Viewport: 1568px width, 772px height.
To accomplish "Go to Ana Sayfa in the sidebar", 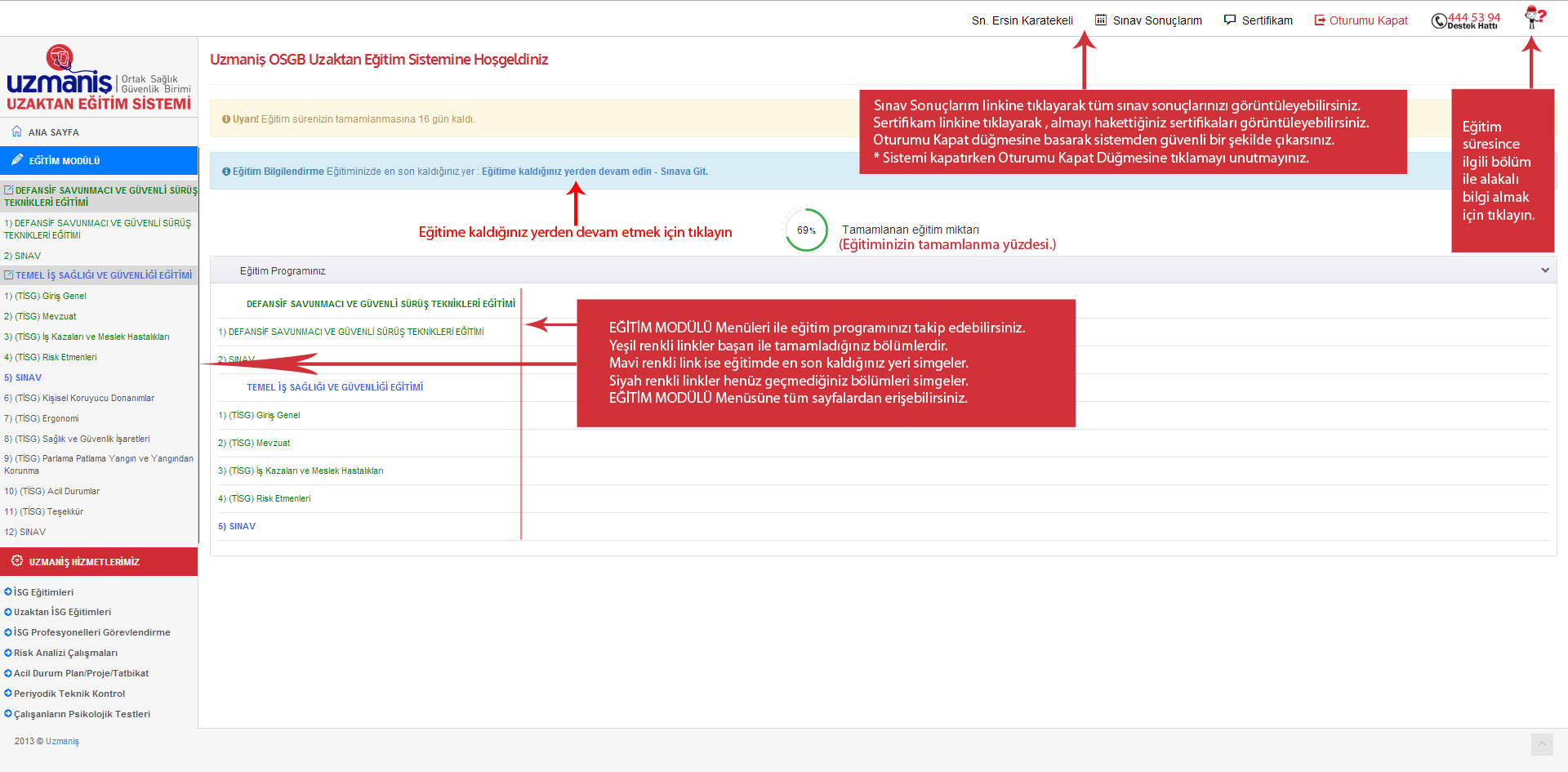I will pos(54,132).
